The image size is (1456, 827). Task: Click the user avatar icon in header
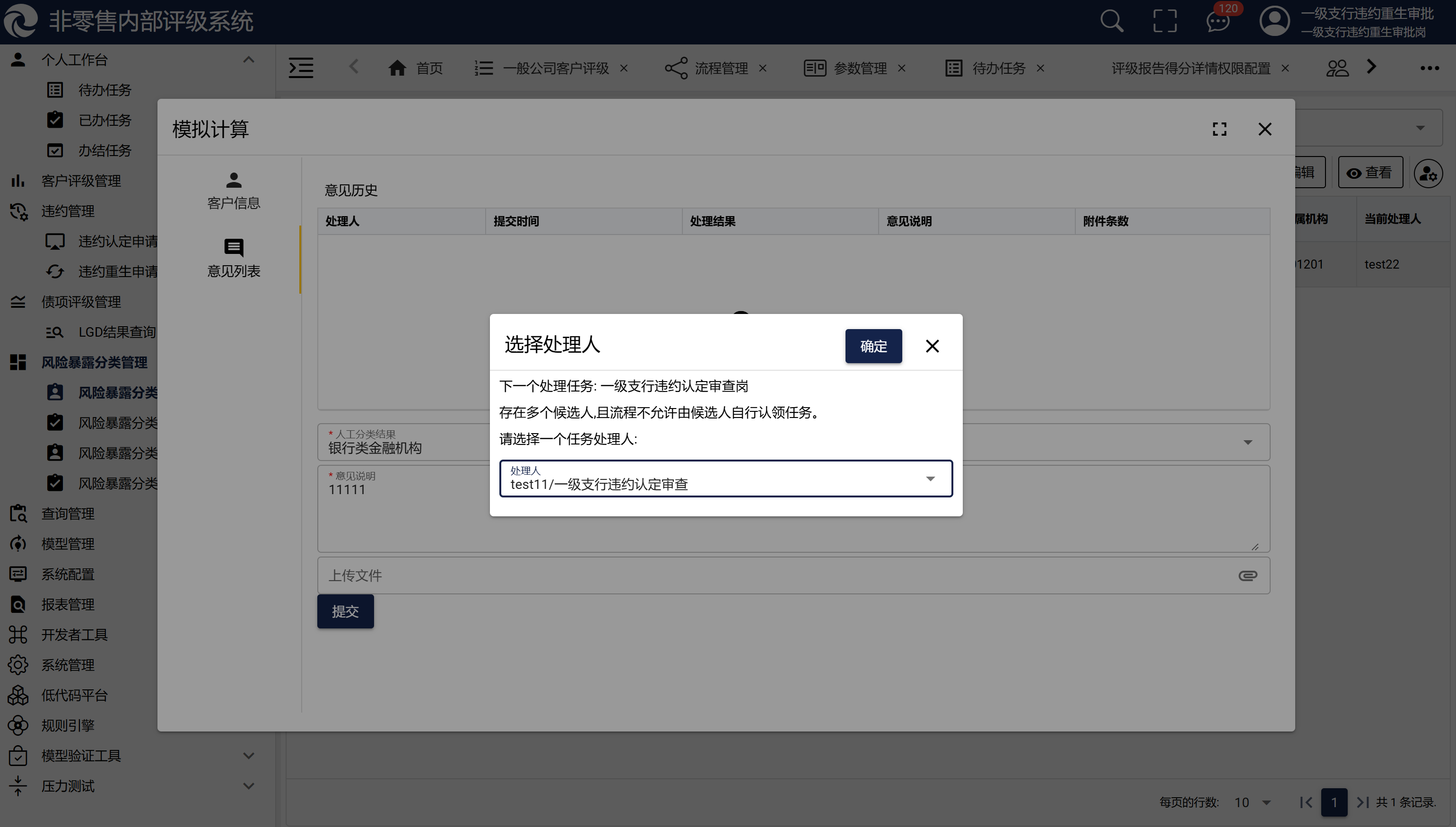[1274, 22]
